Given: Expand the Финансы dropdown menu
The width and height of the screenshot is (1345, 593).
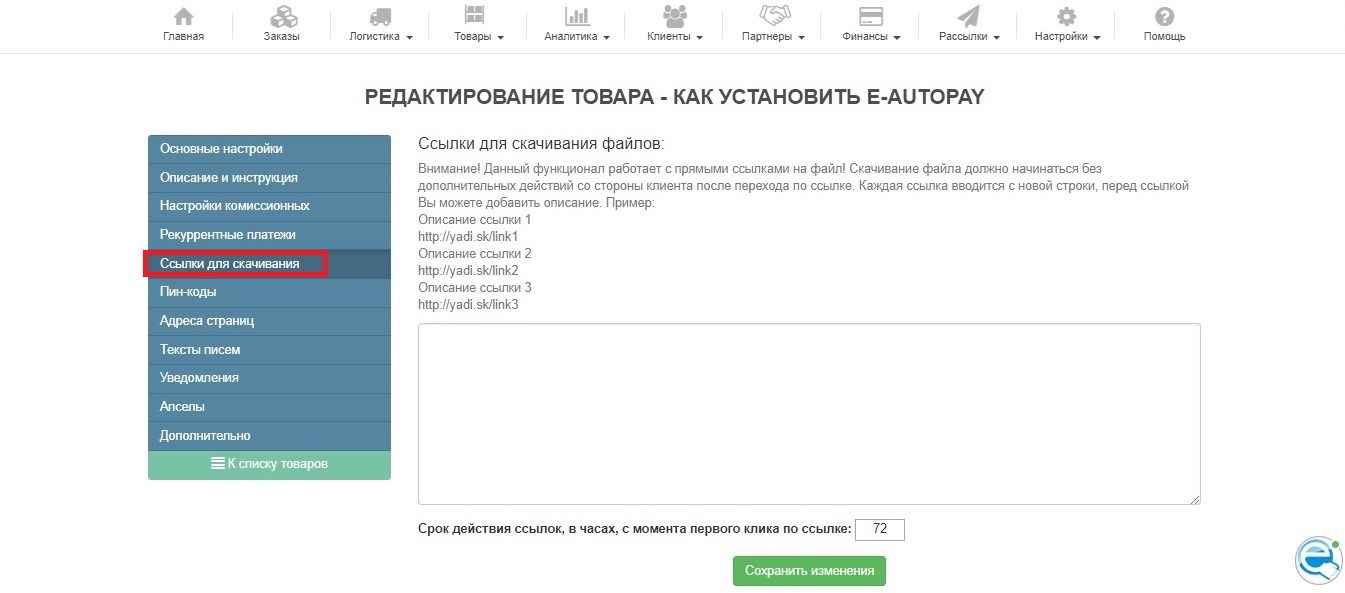Looking at the screenshot, I should [x=869, y=37].
